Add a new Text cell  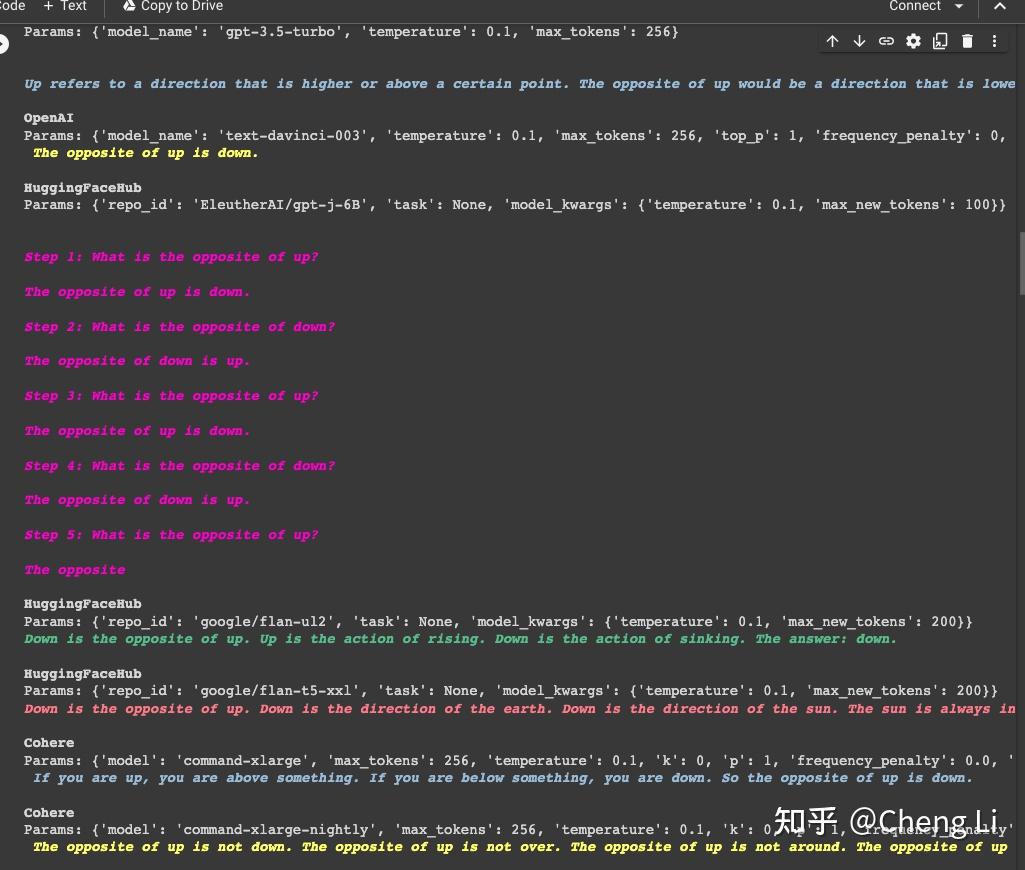click(65, 6)
